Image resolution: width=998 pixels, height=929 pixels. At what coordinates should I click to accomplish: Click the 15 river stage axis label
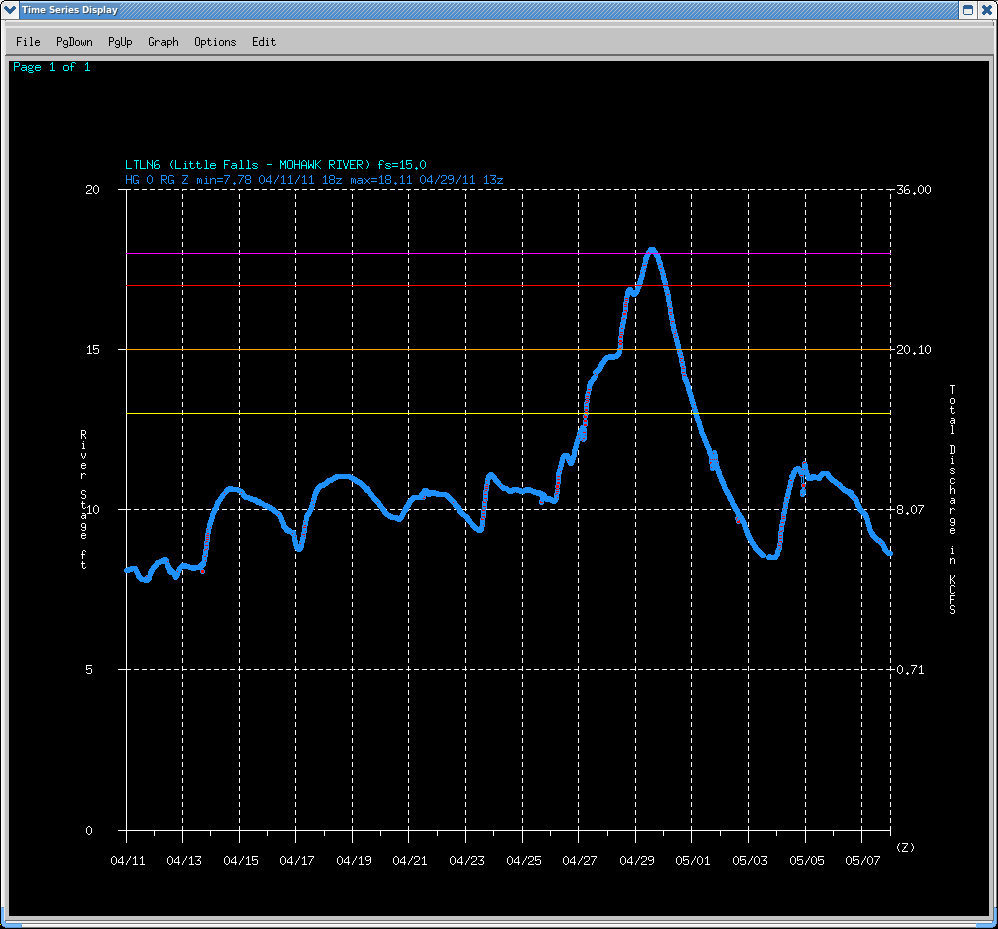tap(93, 349)
